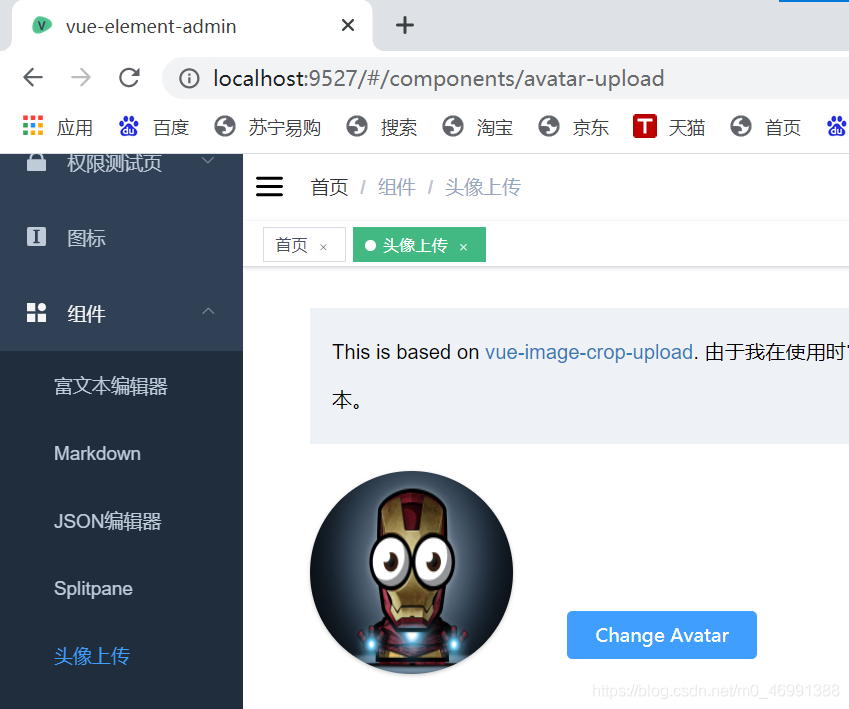Screen dimensions: 849x709
Task: Click the new tab plus button
Action: pyautogui.click(x=404, y=26)
